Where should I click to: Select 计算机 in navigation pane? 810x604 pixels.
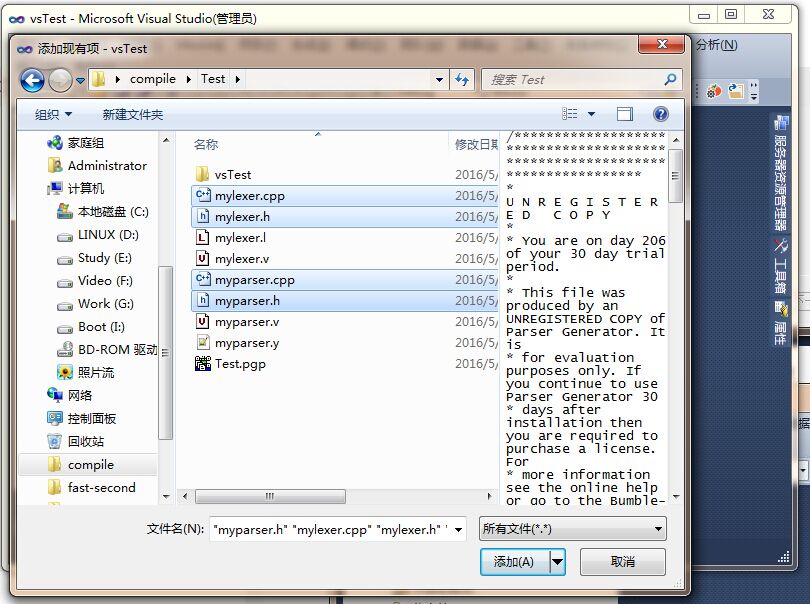pyautogui.click(x=85, y=188)
